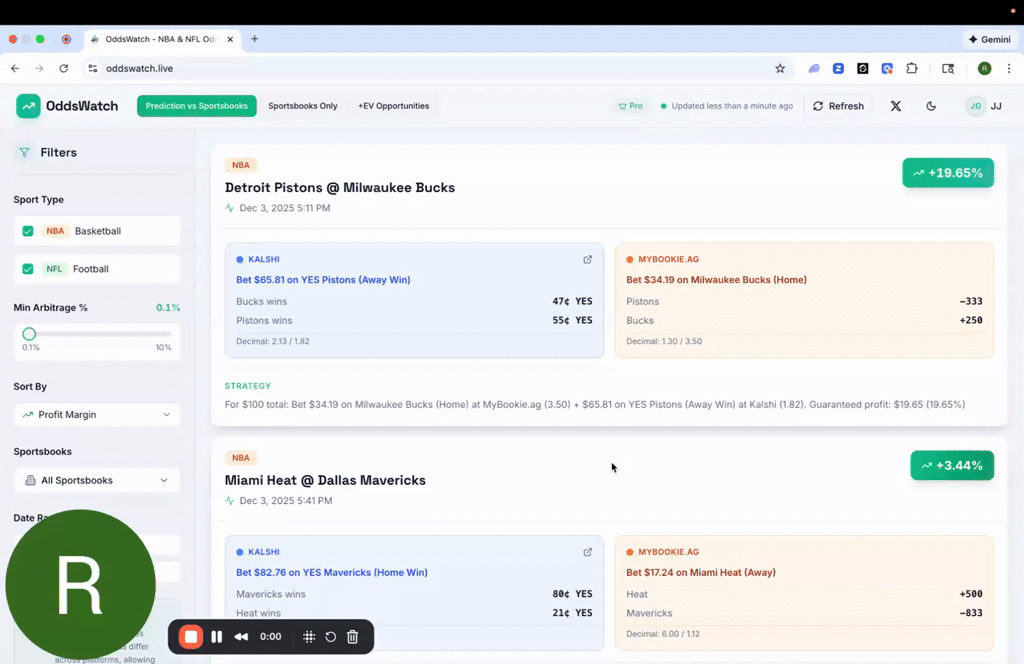Screen dimensions: 1024x664
Task: Open the browser extensions puzzle icon
Action: 912,68
